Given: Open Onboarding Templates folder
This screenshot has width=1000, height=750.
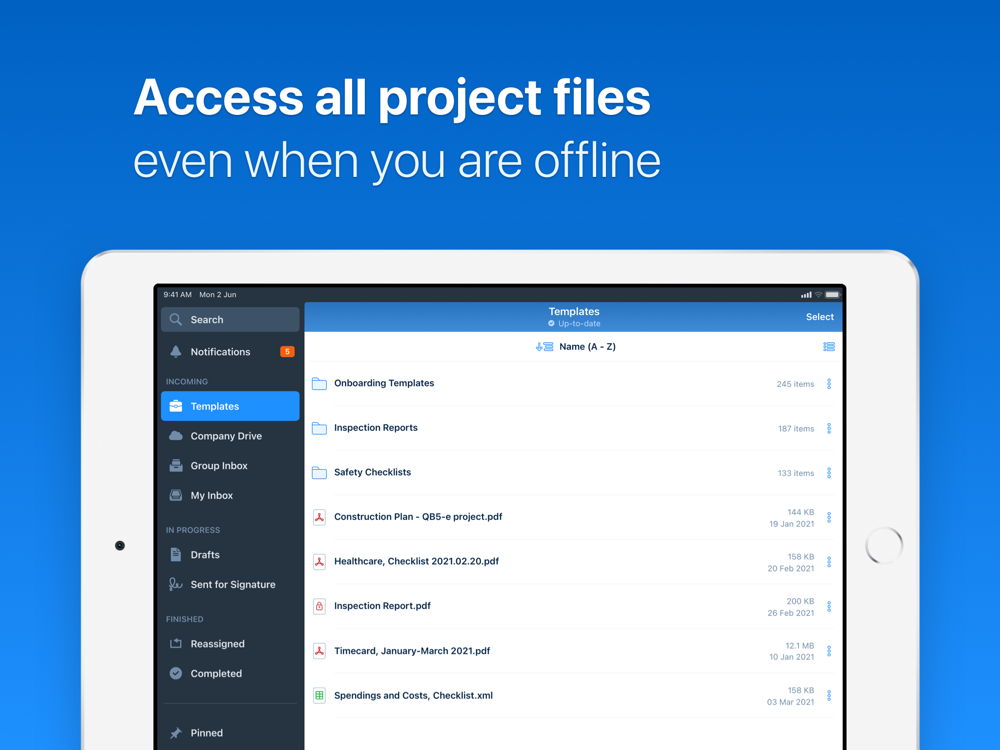Looking at the screenshot, I should pyautogui.click(x=573, y=383).
